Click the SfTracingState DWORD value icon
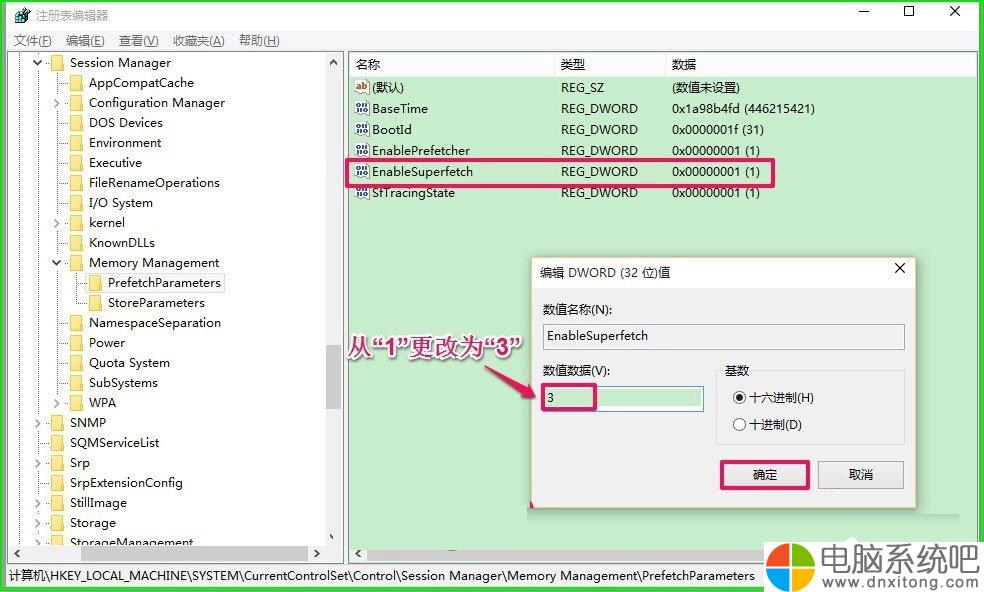 coord(361,192)
